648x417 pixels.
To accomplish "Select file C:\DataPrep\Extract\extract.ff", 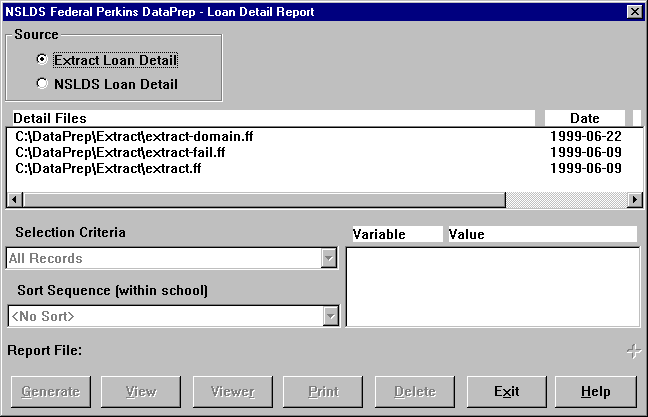I will tap(108, 168).
